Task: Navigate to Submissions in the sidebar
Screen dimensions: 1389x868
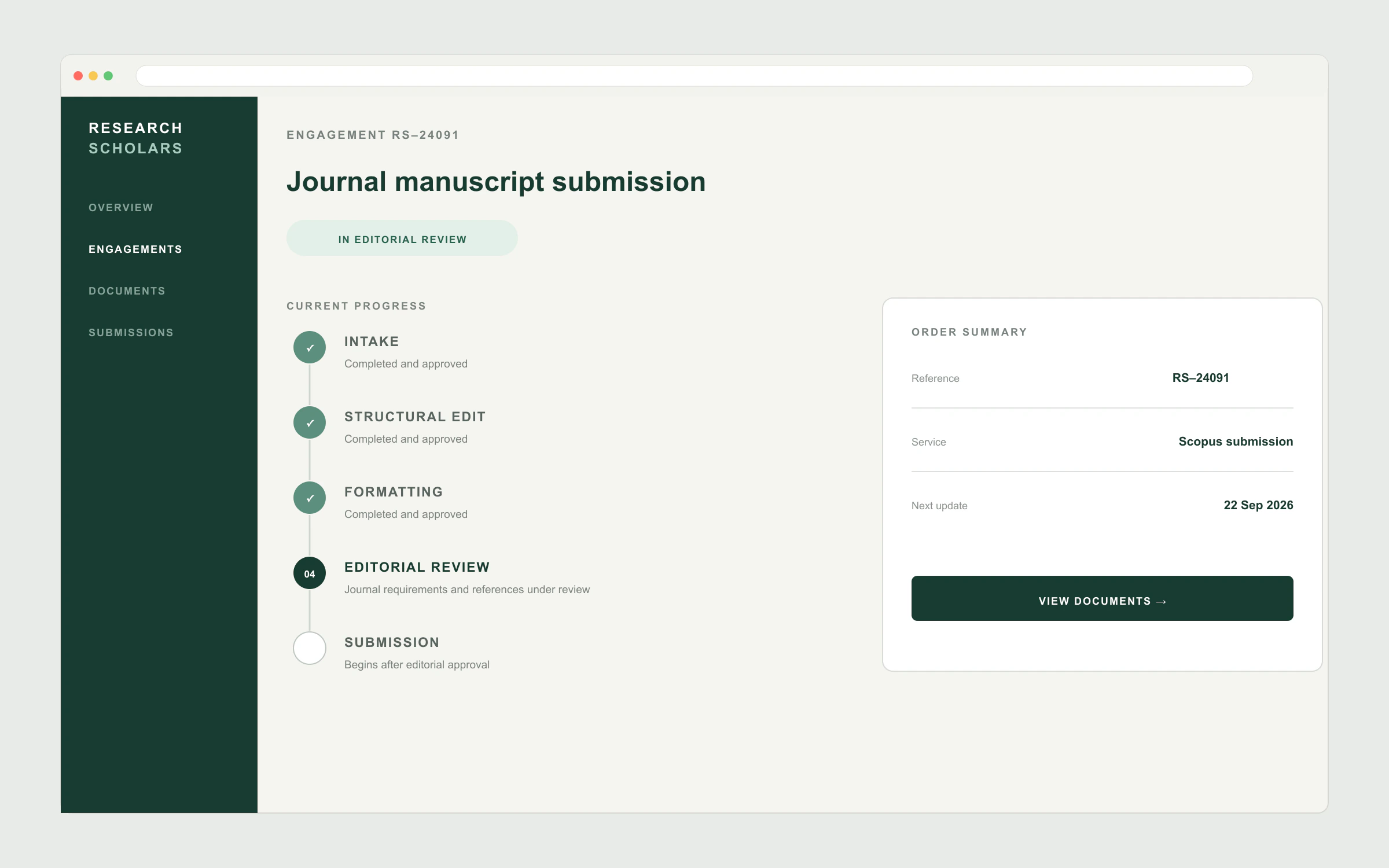Action: (x=131, y=333)
